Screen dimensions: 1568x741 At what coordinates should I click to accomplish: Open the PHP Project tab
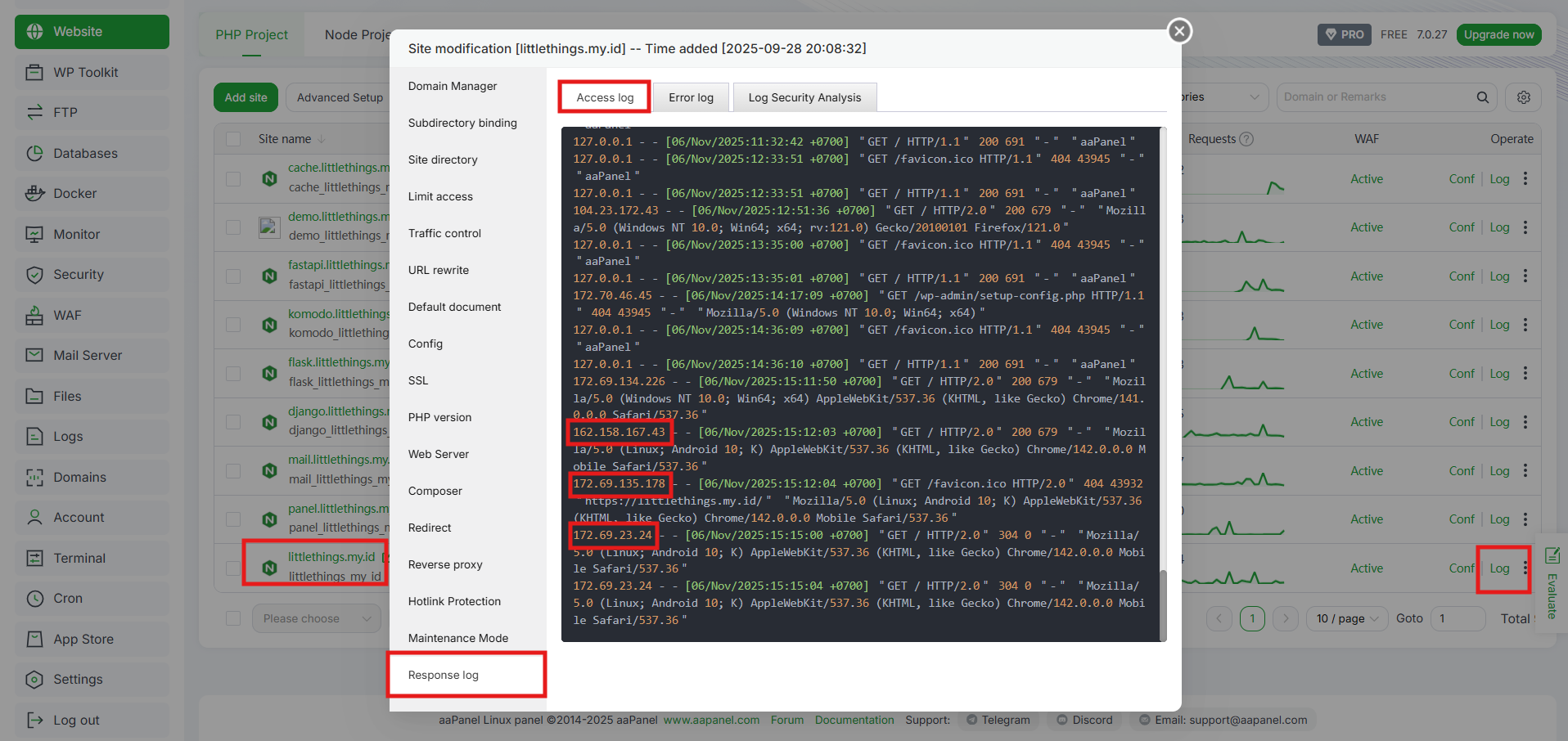coord(251,34)
